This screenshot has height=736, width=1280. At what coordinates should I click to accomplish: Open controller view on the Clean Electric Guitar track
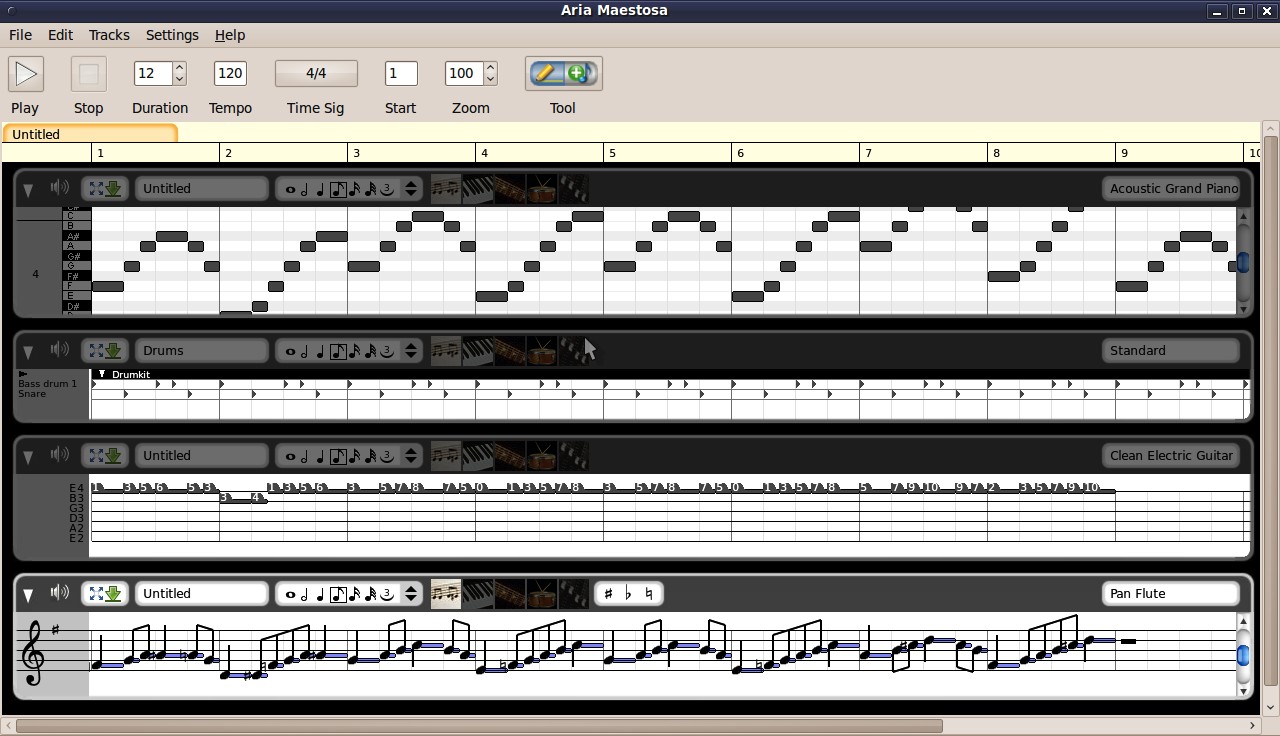click(573, 456)
